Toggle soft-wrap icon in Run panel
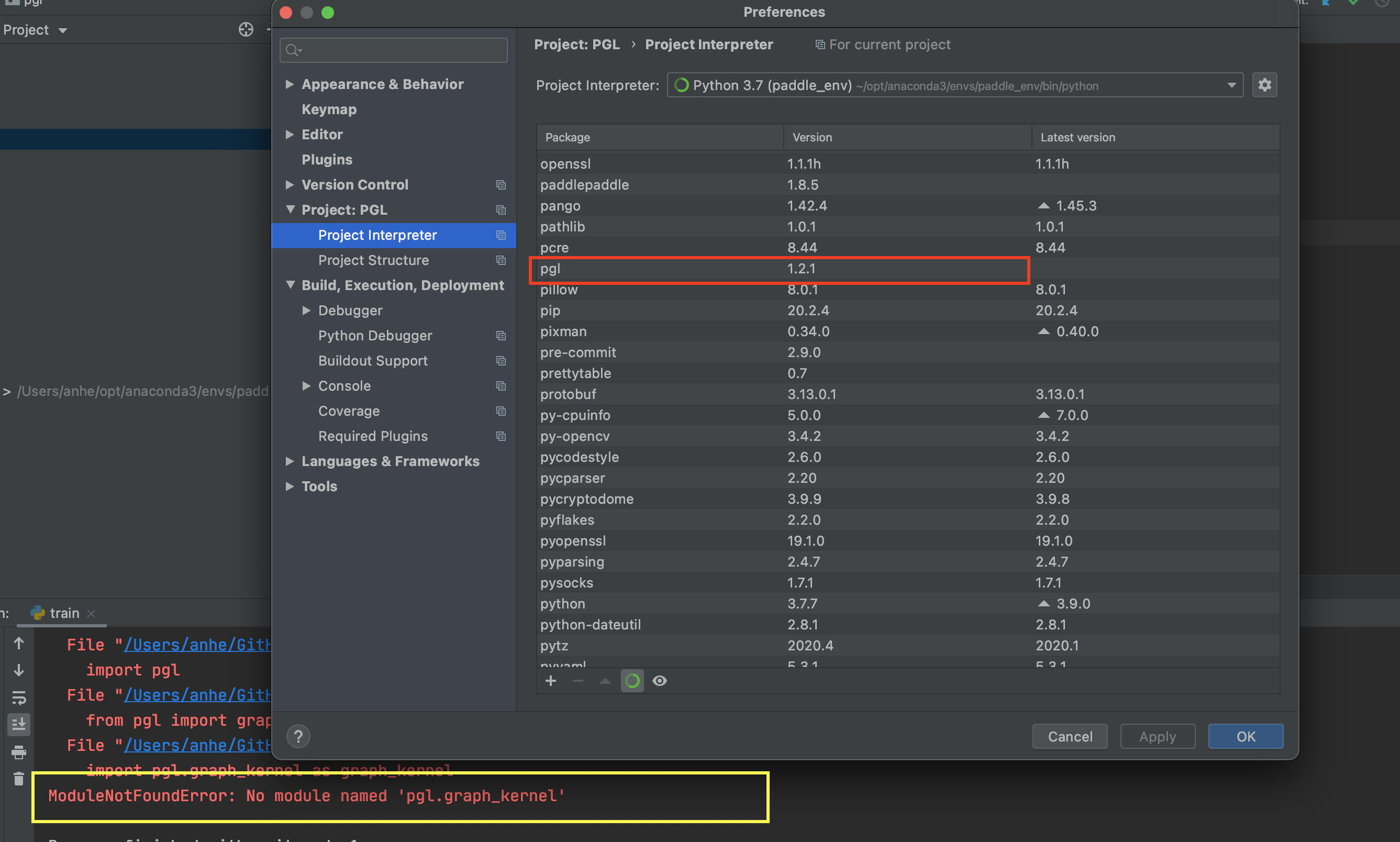This screenshot has height=842, width=1400. pos(19,697)
